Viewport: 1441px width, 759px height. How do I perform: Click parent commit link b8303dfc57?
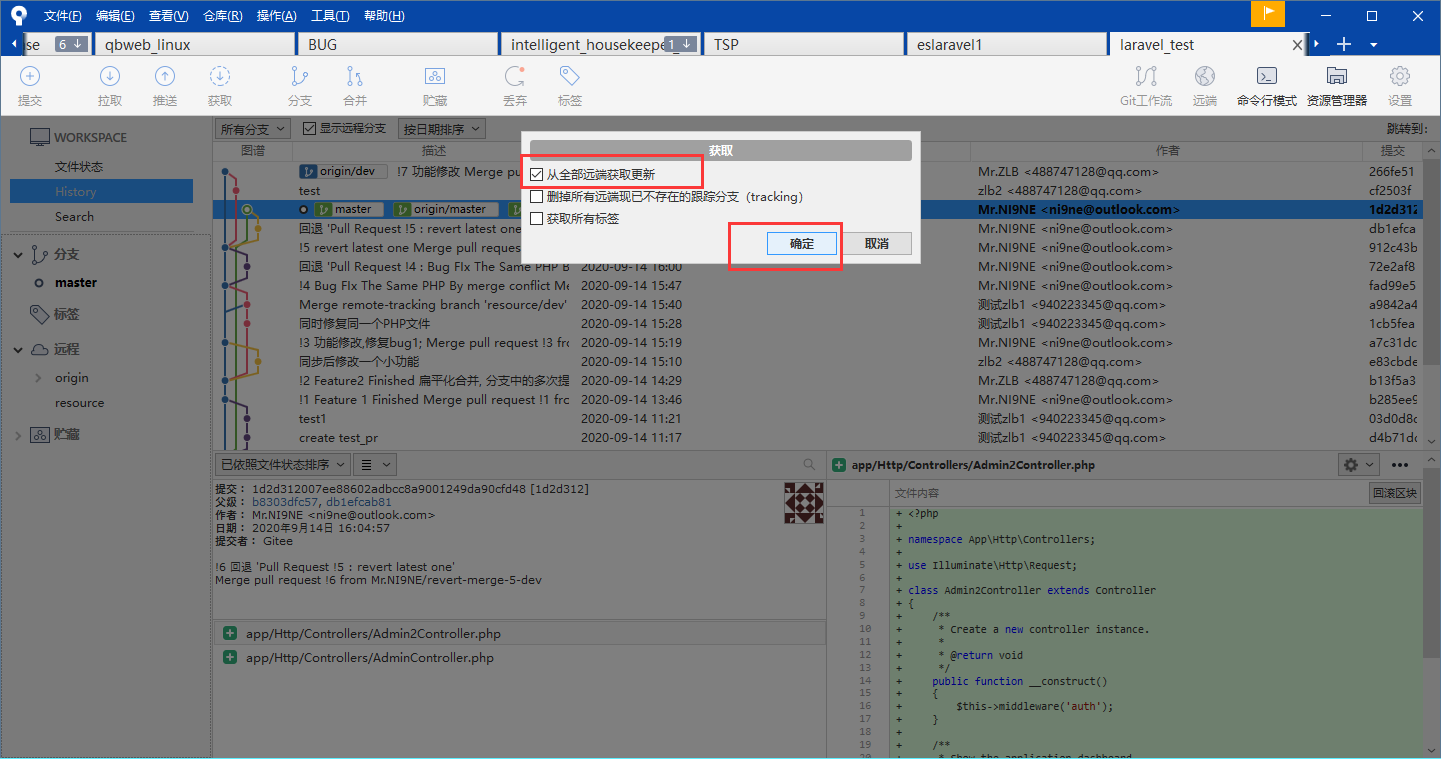285,502
